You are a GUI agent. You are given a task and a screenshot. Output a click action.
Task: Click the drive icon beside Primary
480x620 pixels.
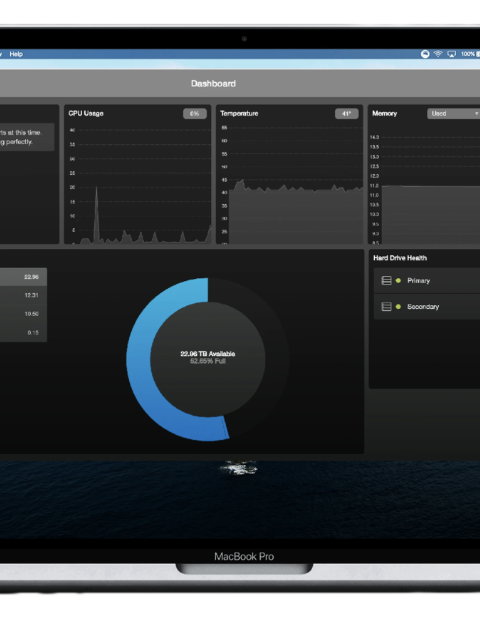point(386,281)
